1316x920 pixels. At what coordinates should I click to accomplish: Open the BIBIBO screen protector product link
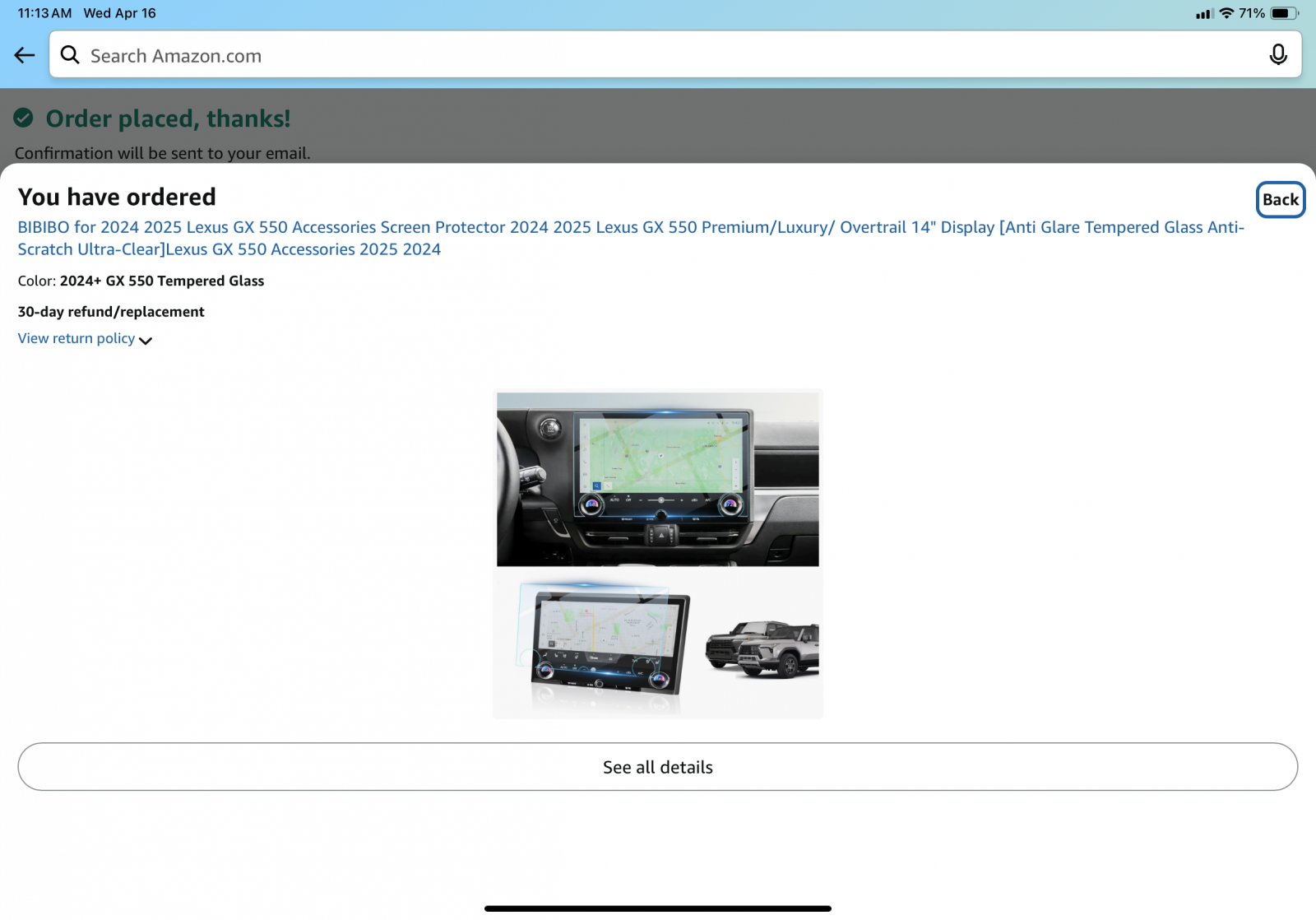coord(631,238)
